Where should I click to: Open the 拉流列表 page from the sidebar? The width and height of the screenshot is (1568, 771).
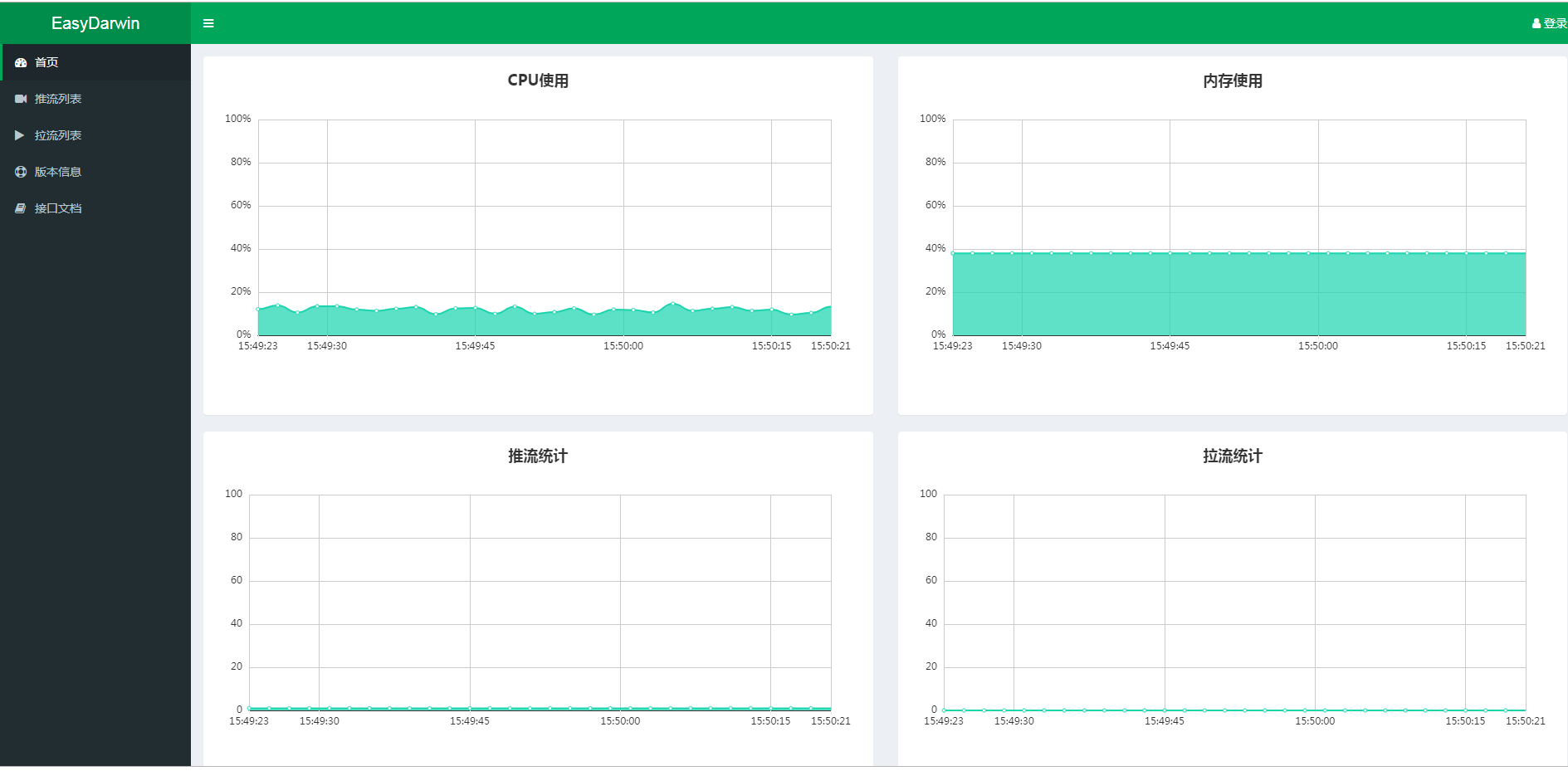tap(56, 135)
